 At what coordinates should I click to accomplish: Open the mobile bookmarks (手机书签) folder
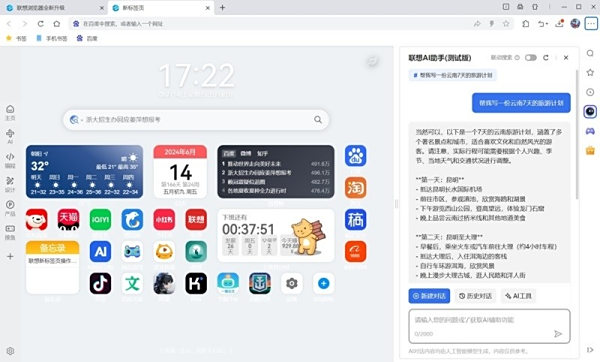[52, 38]
